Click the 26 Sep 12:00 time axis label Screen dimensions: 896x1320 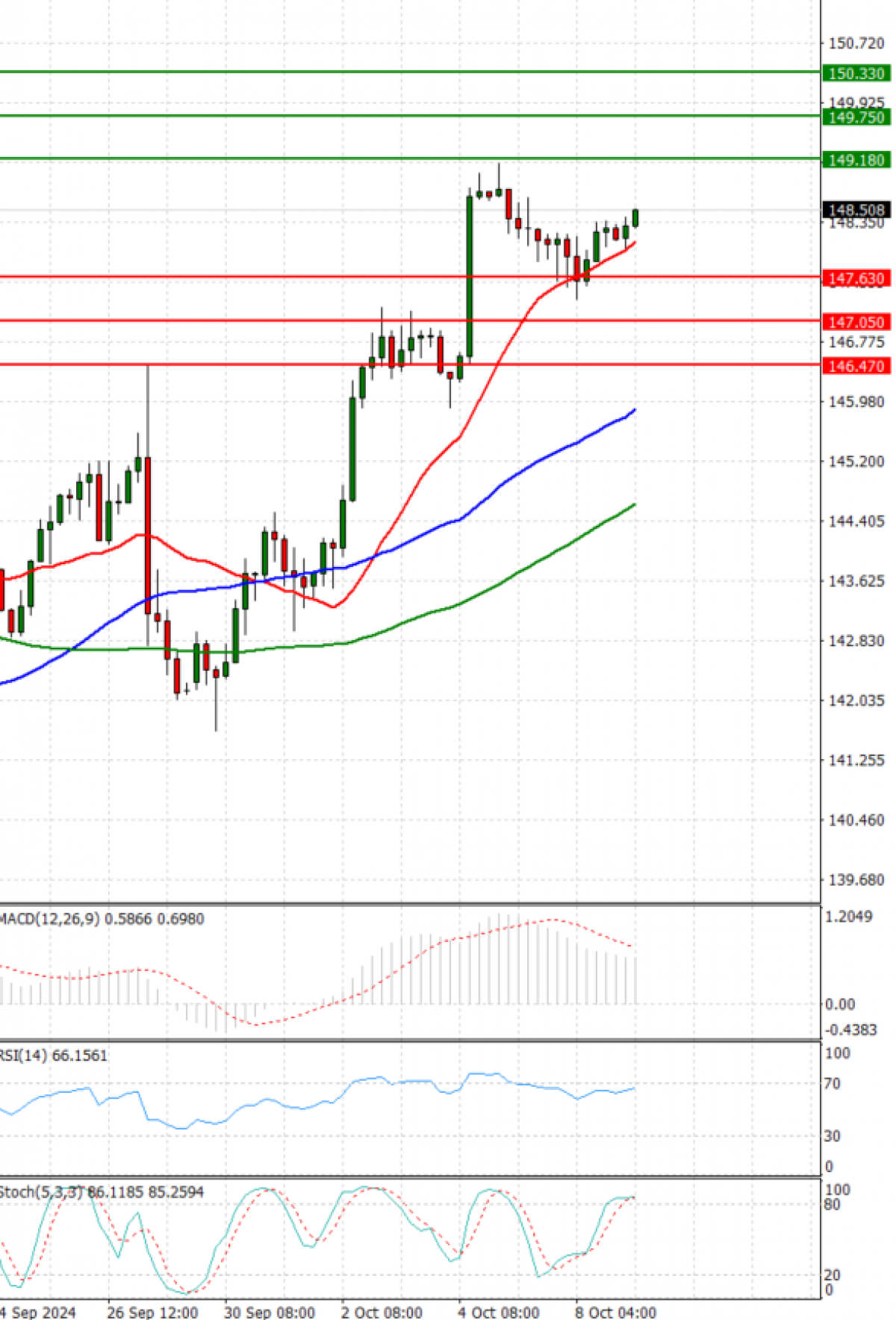pyautogui.click(x=152, y=1312)
